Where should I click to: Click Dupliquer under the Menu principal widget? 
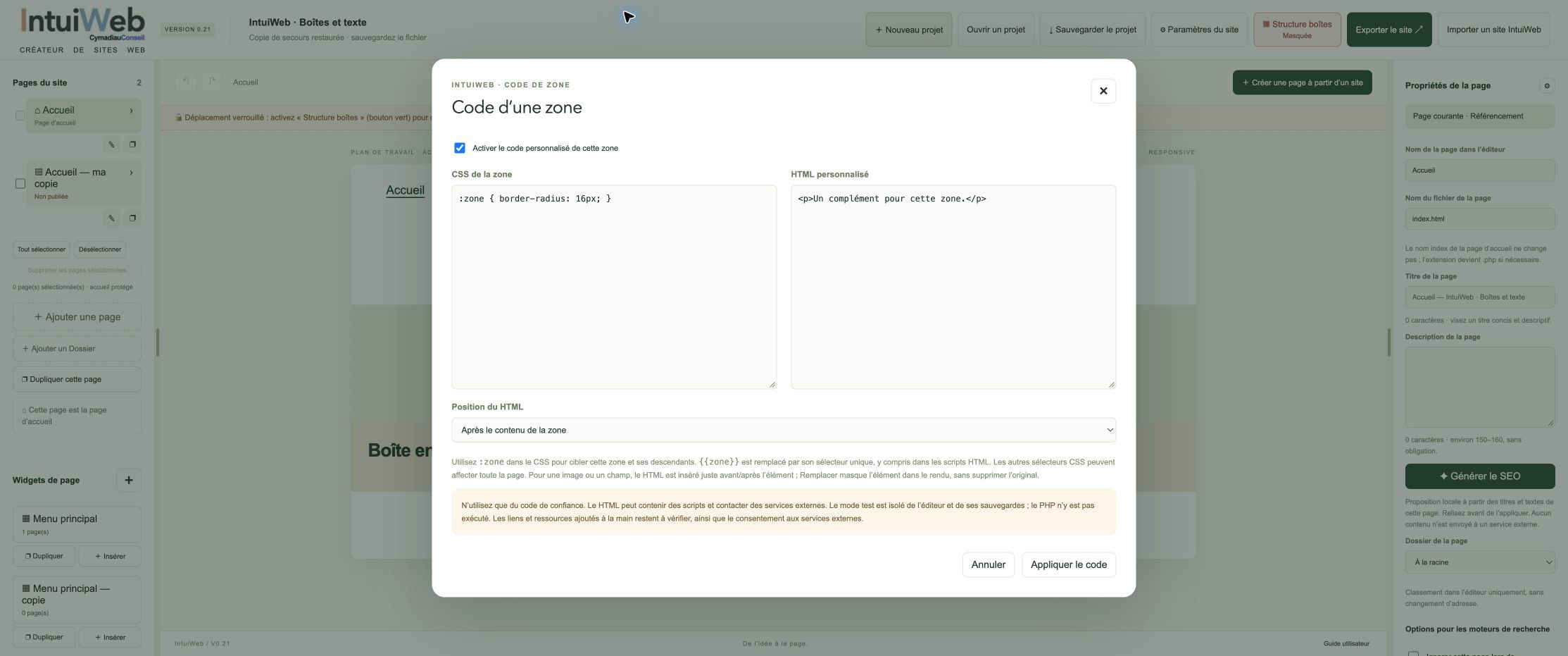[44, 556]
